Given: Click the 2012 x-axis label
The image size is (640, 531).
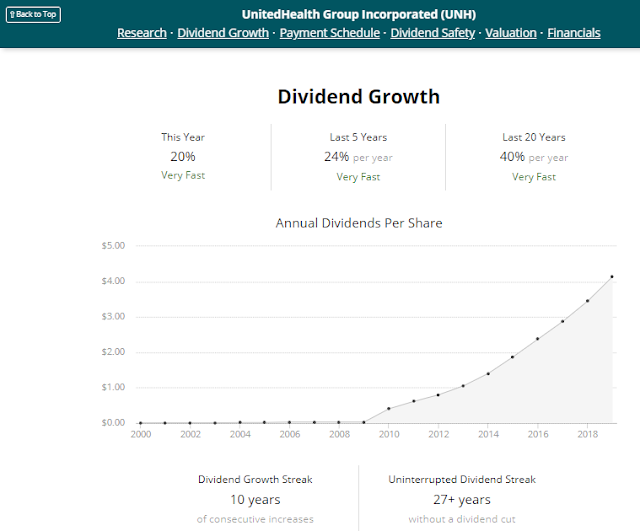Looking at the screenshot, I should pyautogui.click(x=439, y=434).
